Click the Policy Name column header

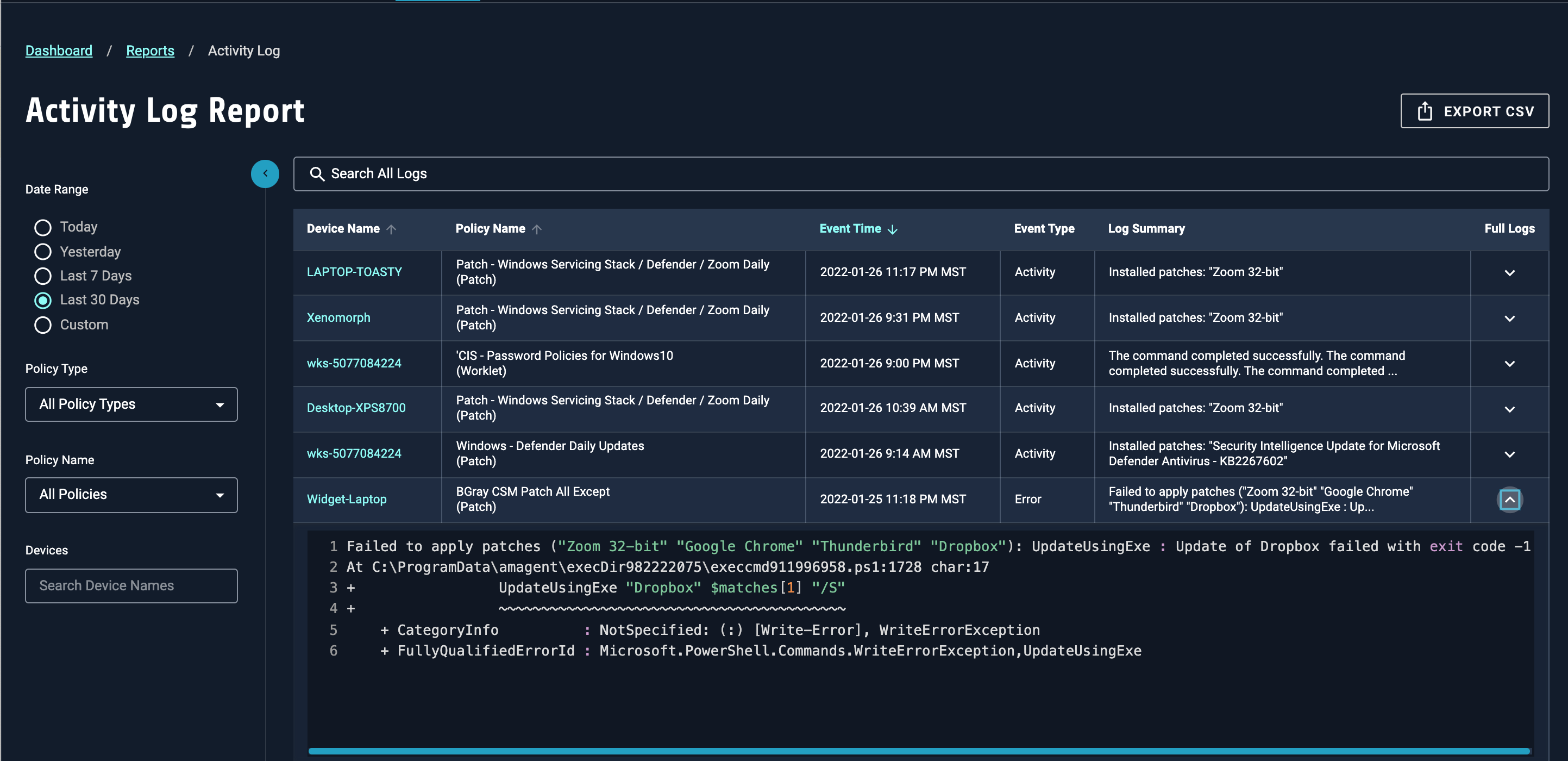coord(491,229)
